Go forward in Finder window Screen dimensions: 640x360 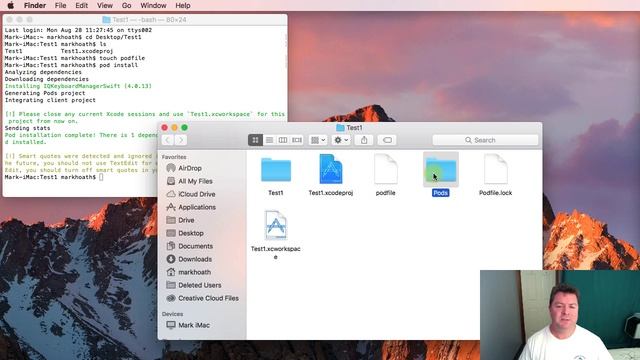(x=181, y=140)
